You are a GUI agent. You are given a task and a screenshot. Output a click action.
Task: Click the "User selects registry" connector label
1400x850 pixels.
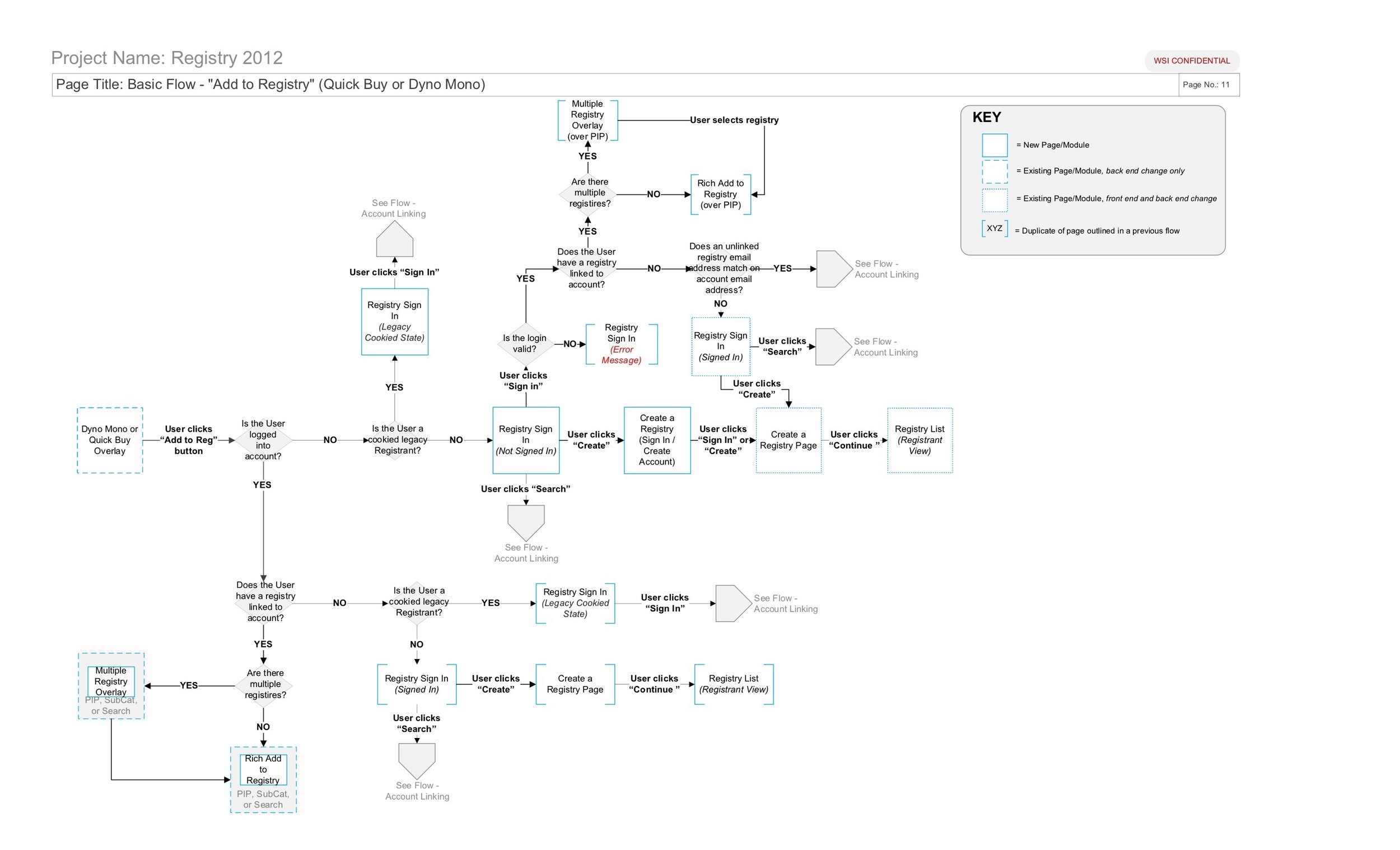[x=734, y=120]
